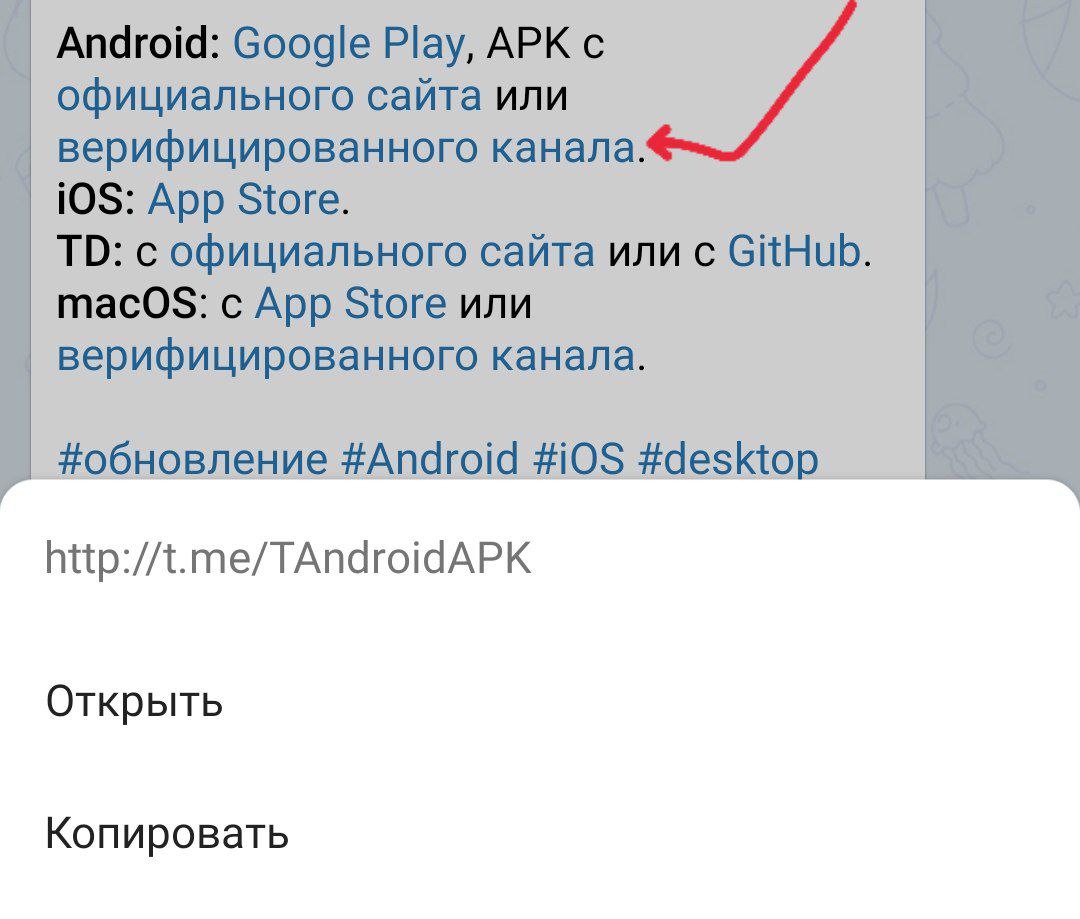Tap chat wallpaper right of message bubble
This screenshot has width=1080, height=919.
pos(1002,241)
